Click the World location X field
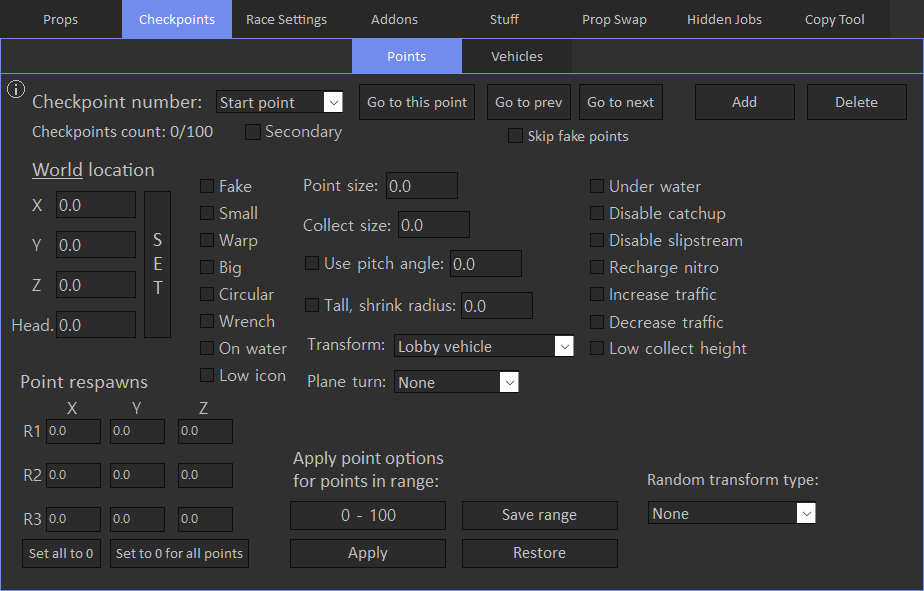This screenshot has height=591, width=924. (96, 204)
